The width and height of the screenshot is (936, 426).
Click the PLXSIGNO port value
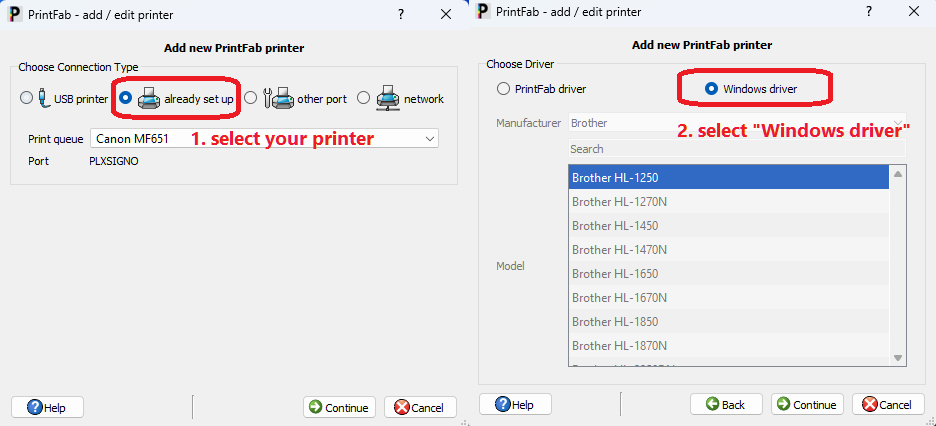click(x=113, y=161)
